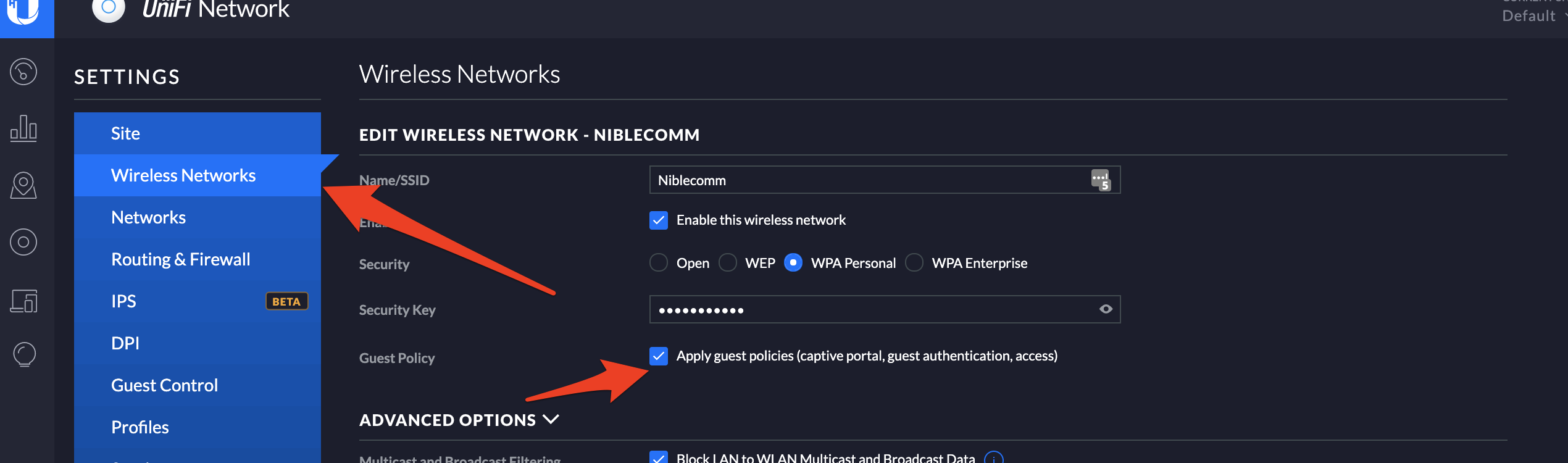1568x463 pixels.
Task: Select WEP security radio button
Action: click(728, 262)
